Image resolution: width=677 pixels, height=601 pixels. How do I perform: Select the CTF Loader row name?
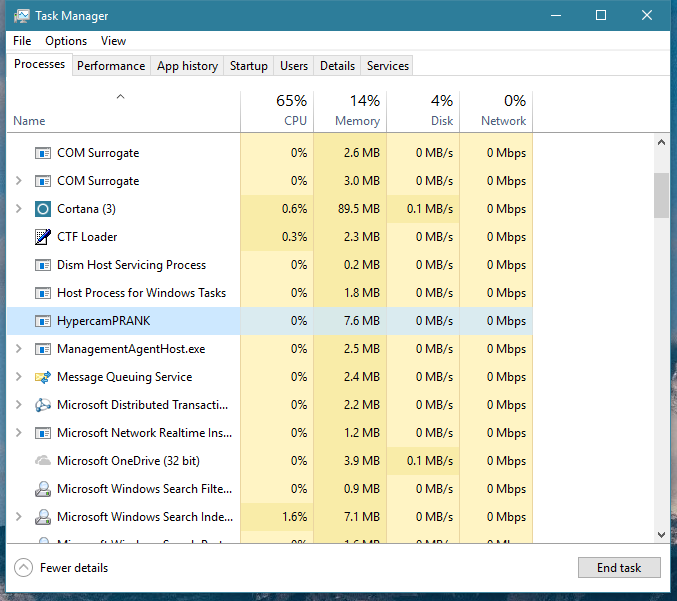point(87,237)
